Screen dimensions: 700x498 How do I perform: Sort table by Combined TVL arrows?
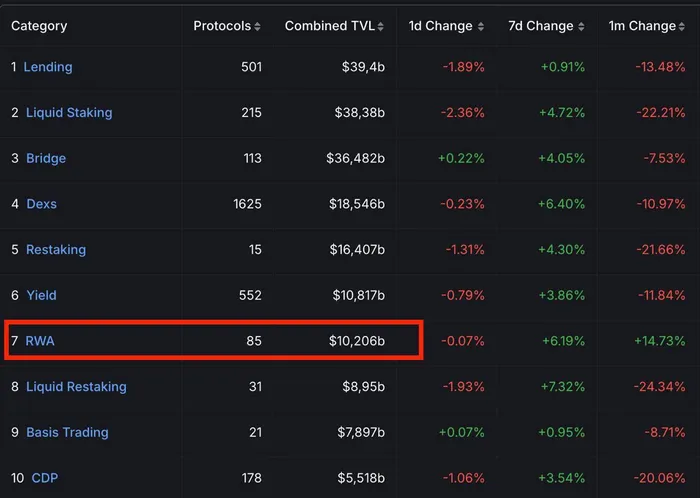[380, 27]
